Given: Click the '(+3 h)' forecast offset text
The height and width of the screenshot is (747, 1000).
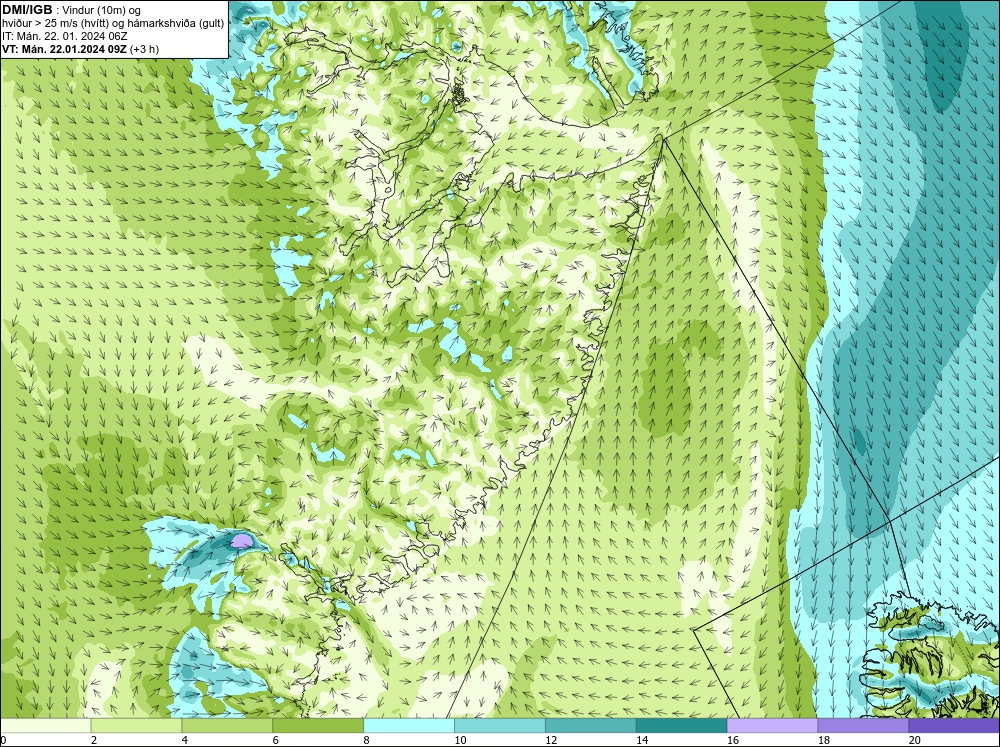Looking at the screenshot, I should [x=144, y=49].
